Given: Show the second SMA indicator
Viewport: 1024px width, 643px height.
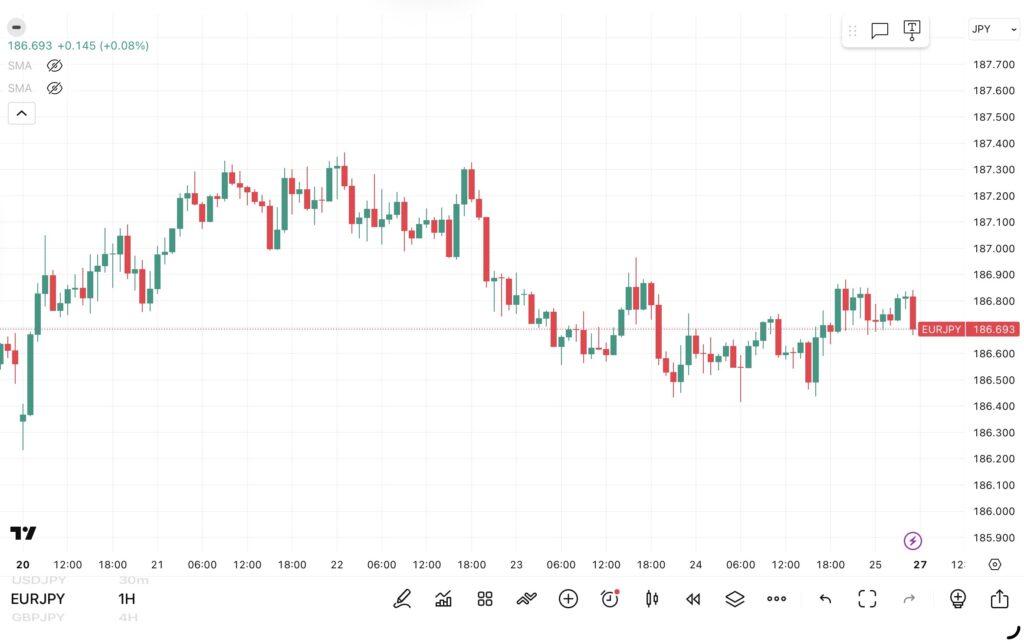Looking at the screenshot, I should [55, 88].
